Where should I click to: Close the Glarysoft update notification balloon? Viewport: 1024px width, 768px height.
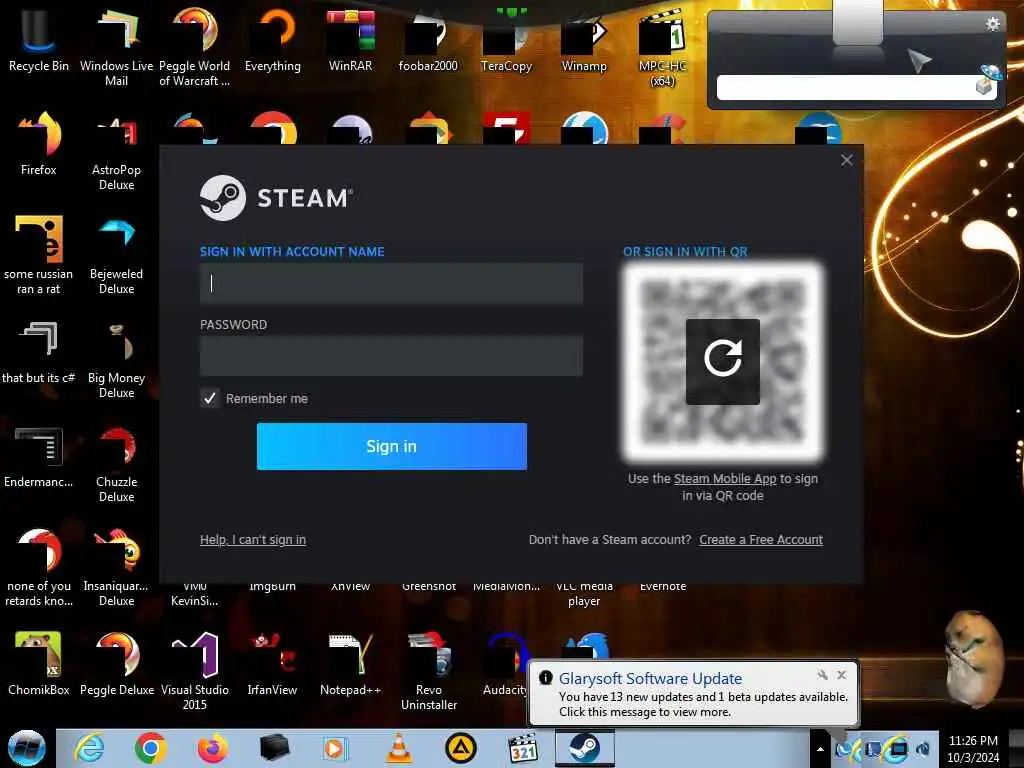pos(842,675)
